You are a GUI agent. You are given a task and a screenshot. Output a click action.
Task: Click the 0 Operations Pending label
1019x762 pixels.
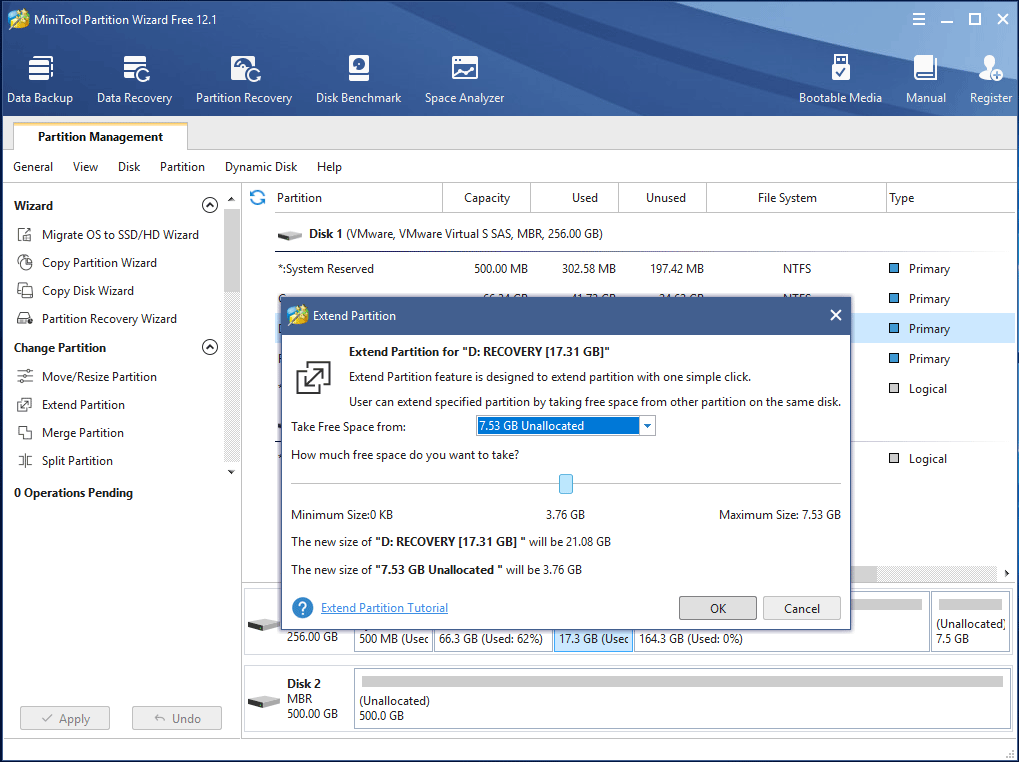pos(73,493)
